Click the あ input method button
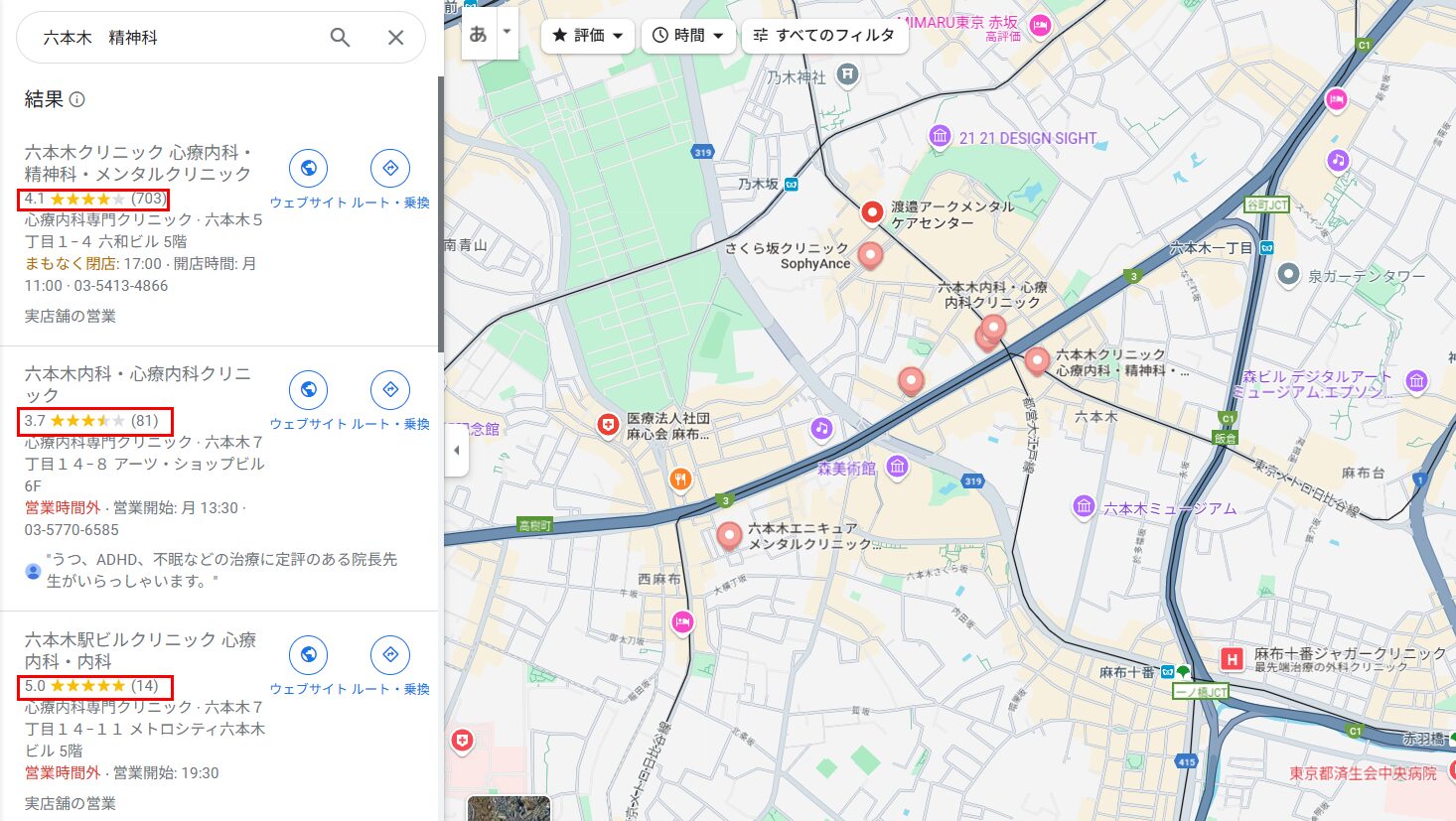 click(479, 34)
